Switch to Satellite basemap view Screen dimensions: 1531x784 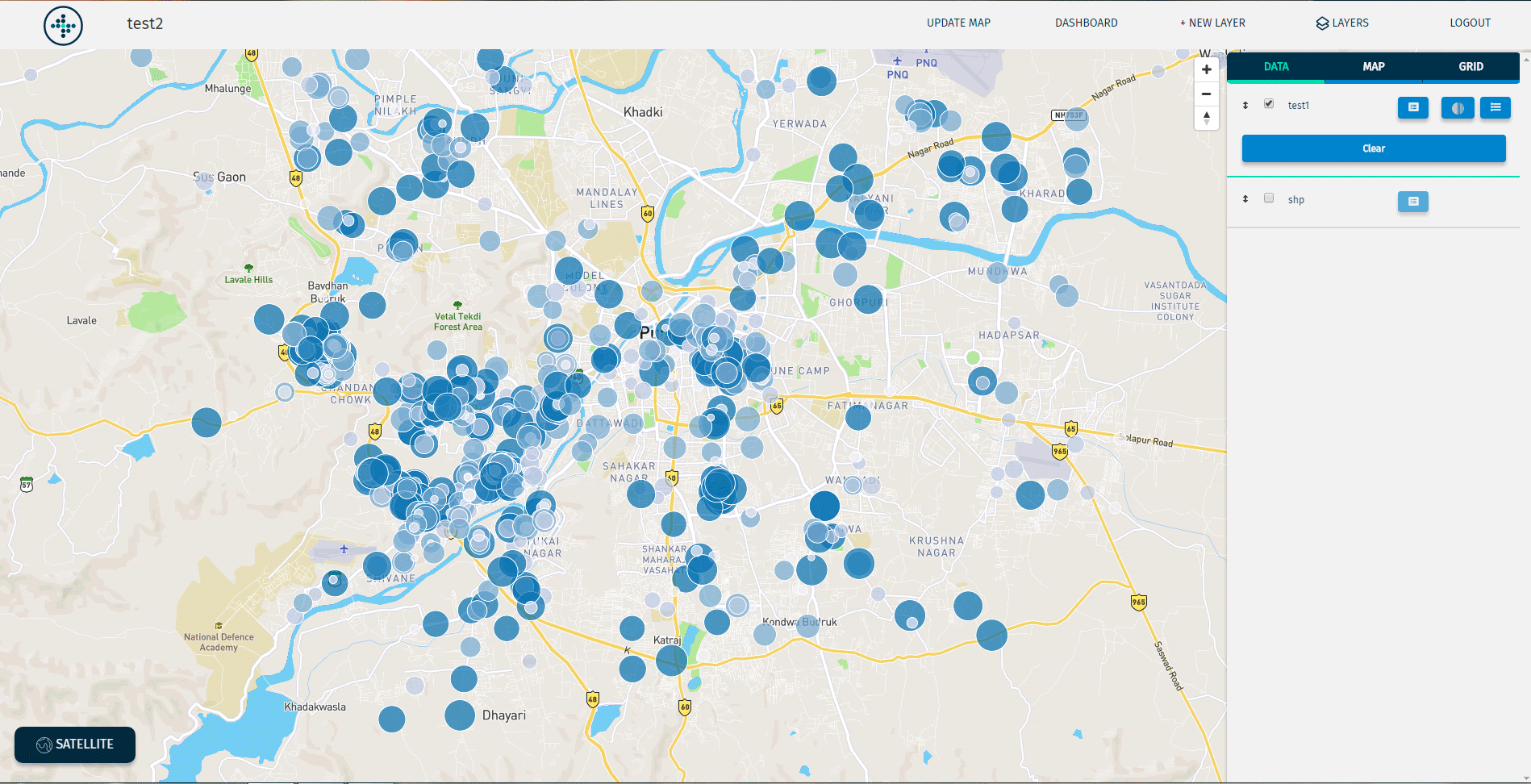pyautogui.click(x=75, y=744)
